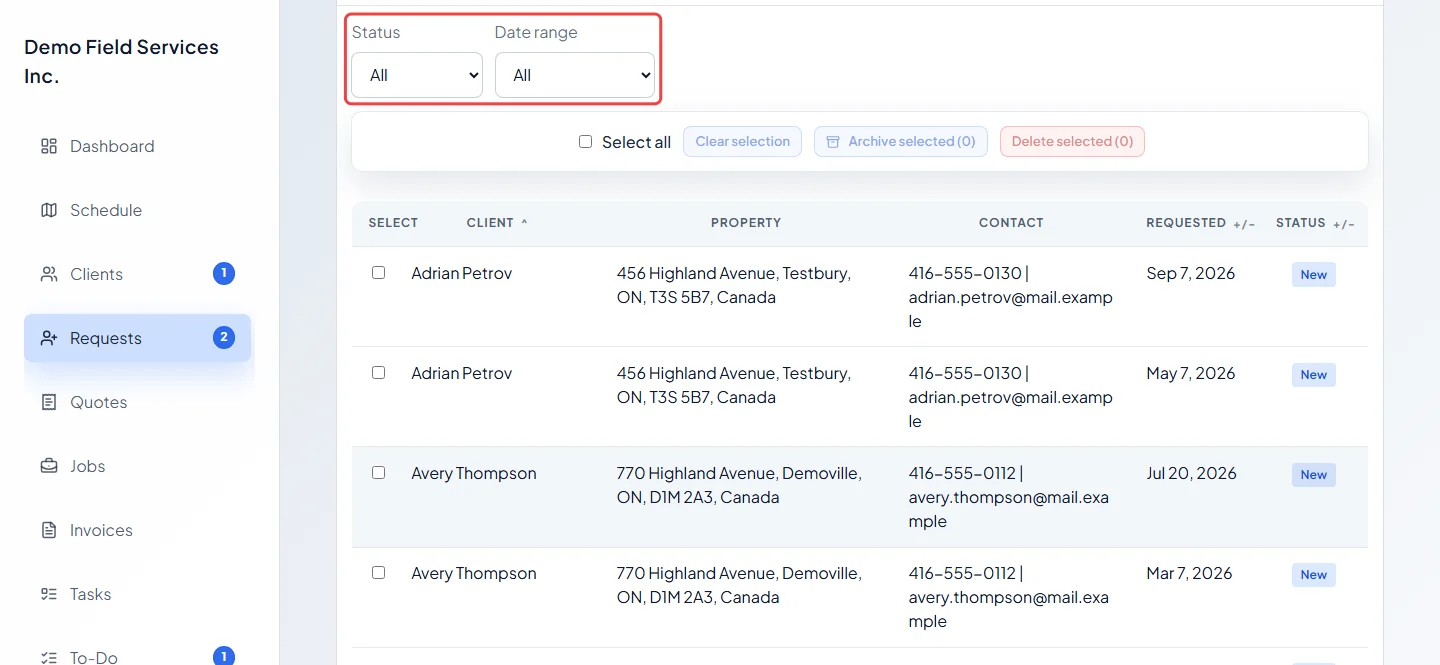
Task: Click the Clients people icon
Action: coord(48,274)
